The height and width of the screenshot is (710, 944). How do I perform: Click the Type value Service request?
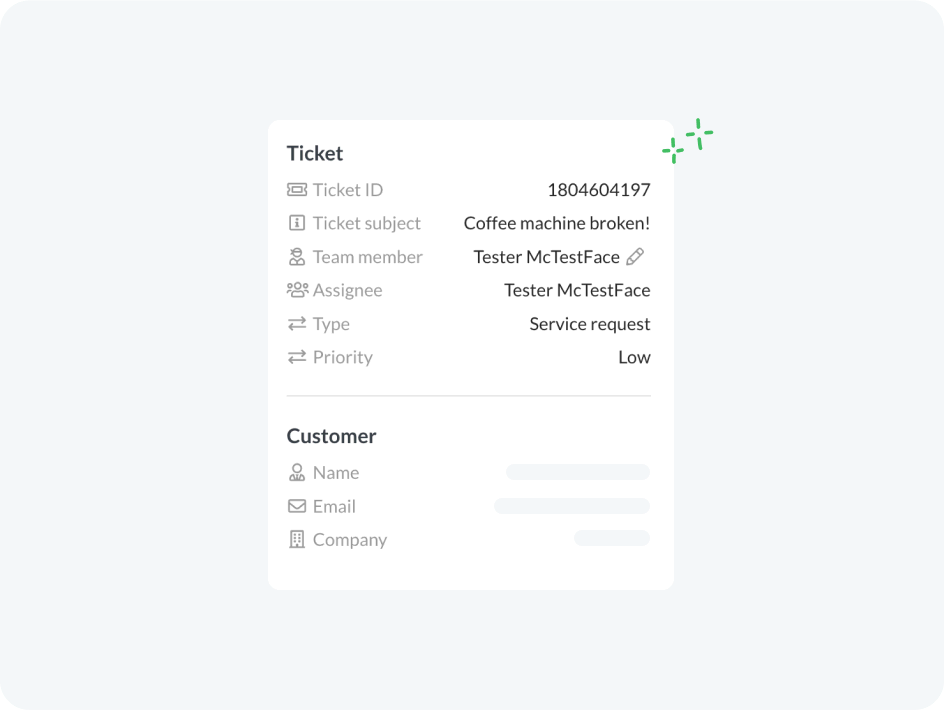590,324
